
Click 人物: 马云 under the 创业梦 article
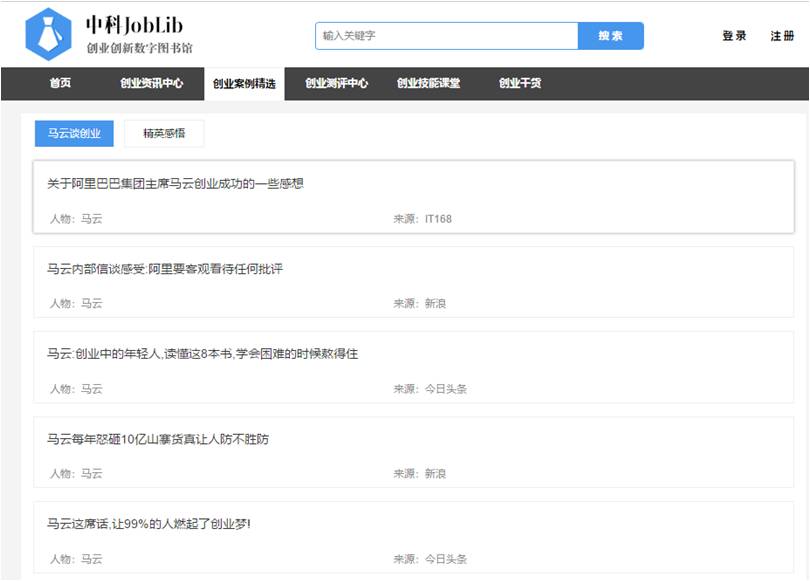point(76,559)
